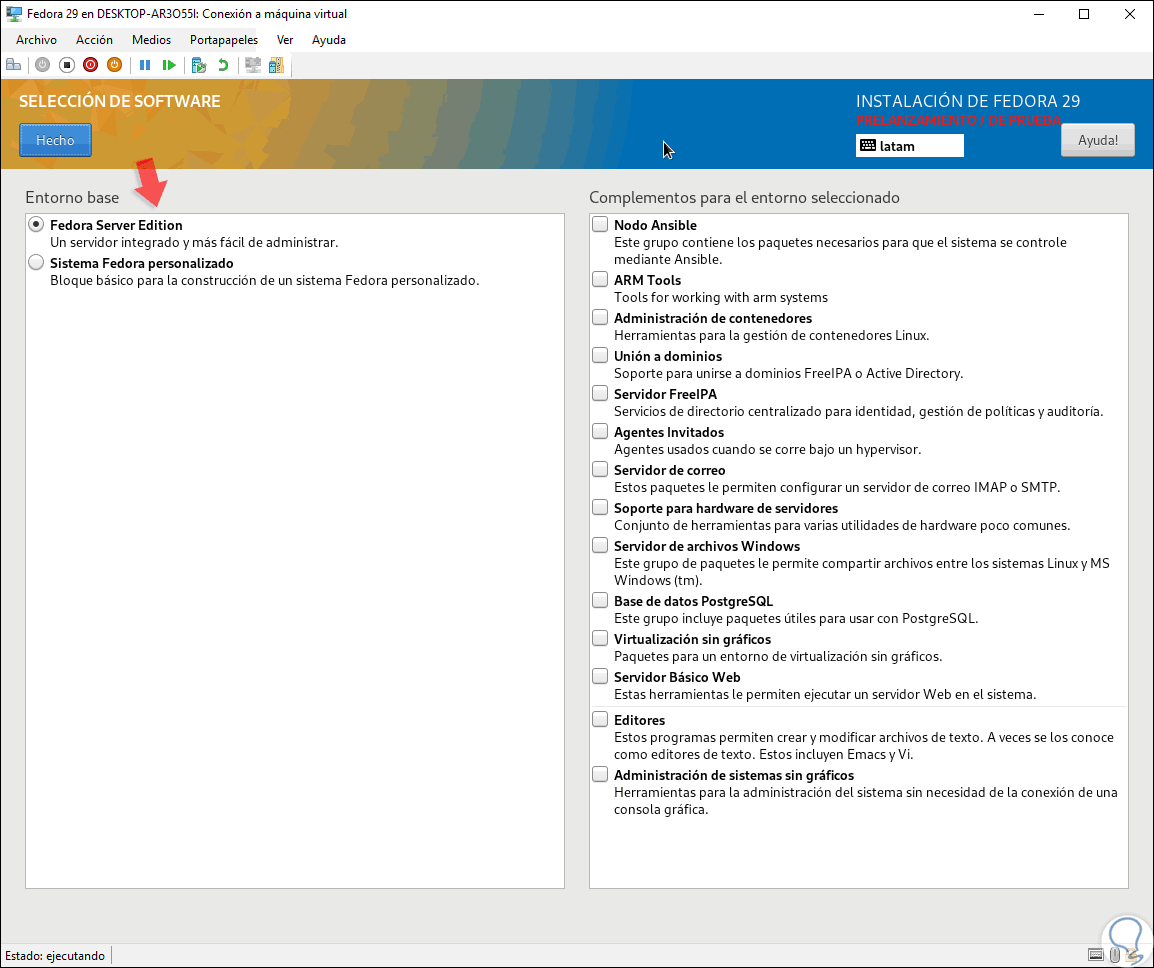The height and width of the screenshot is (968, 1154).
Task: Click the latam keyboard layout field
Action: pos(910,146)
